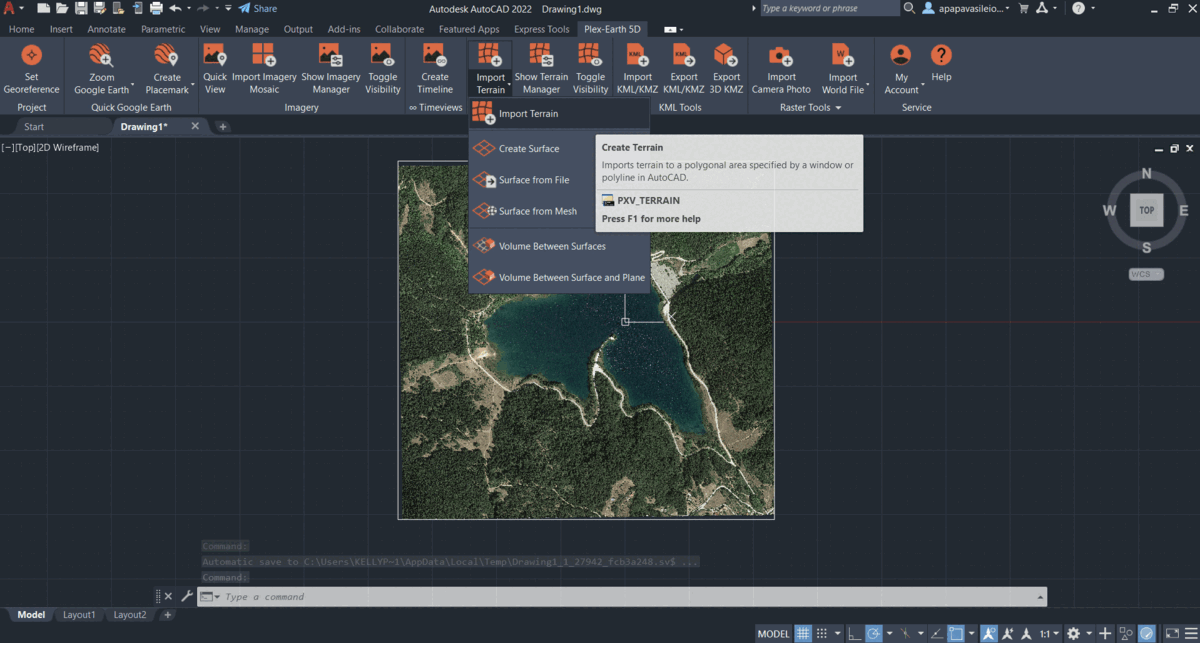The height and width of the screenshot is (645, 1200).
Task: Click the Customize wrench beside the command line
Action: 186,596
